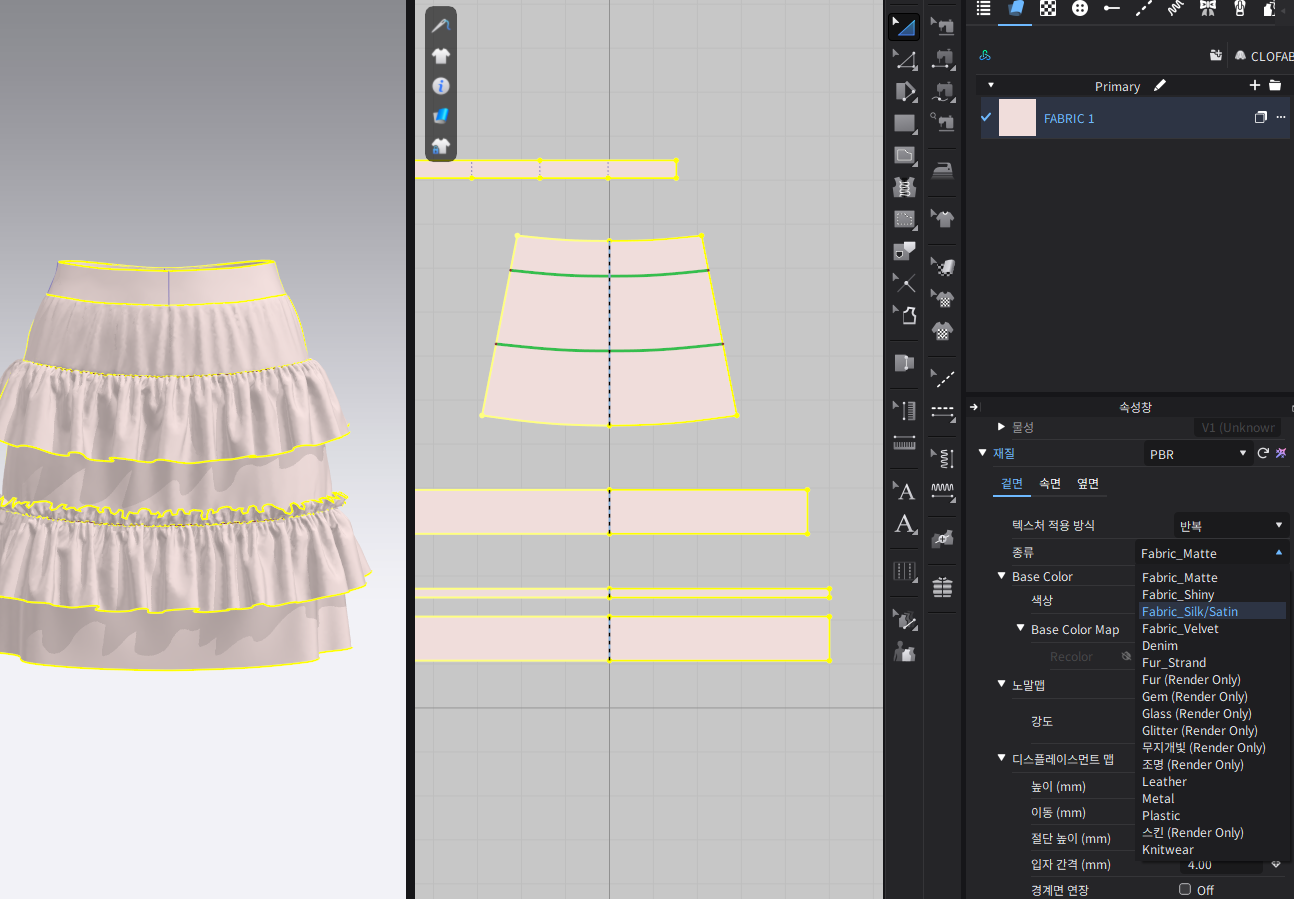Screen dimensions: 1294x899
Task: Click the refresh icon beside PBR dropdown
Action: coord(1263,453)
